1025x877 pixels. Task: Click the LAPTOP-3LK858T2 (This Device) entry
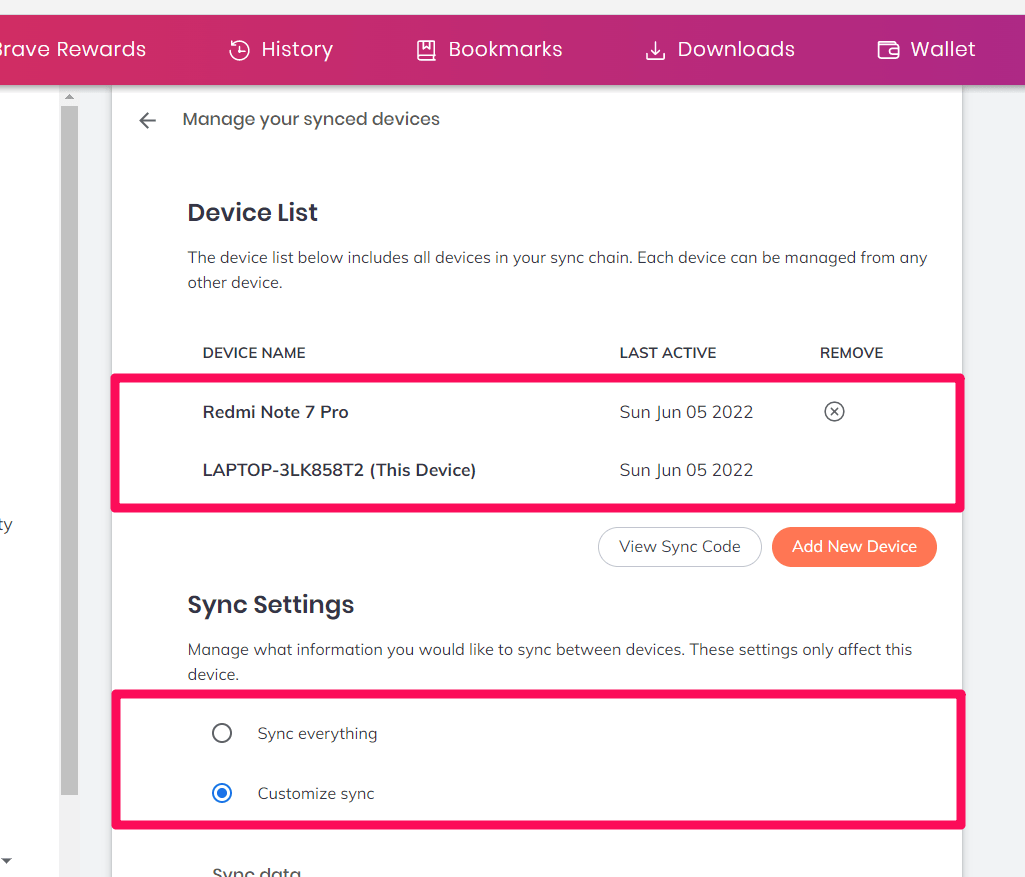[x=339, y=471]
